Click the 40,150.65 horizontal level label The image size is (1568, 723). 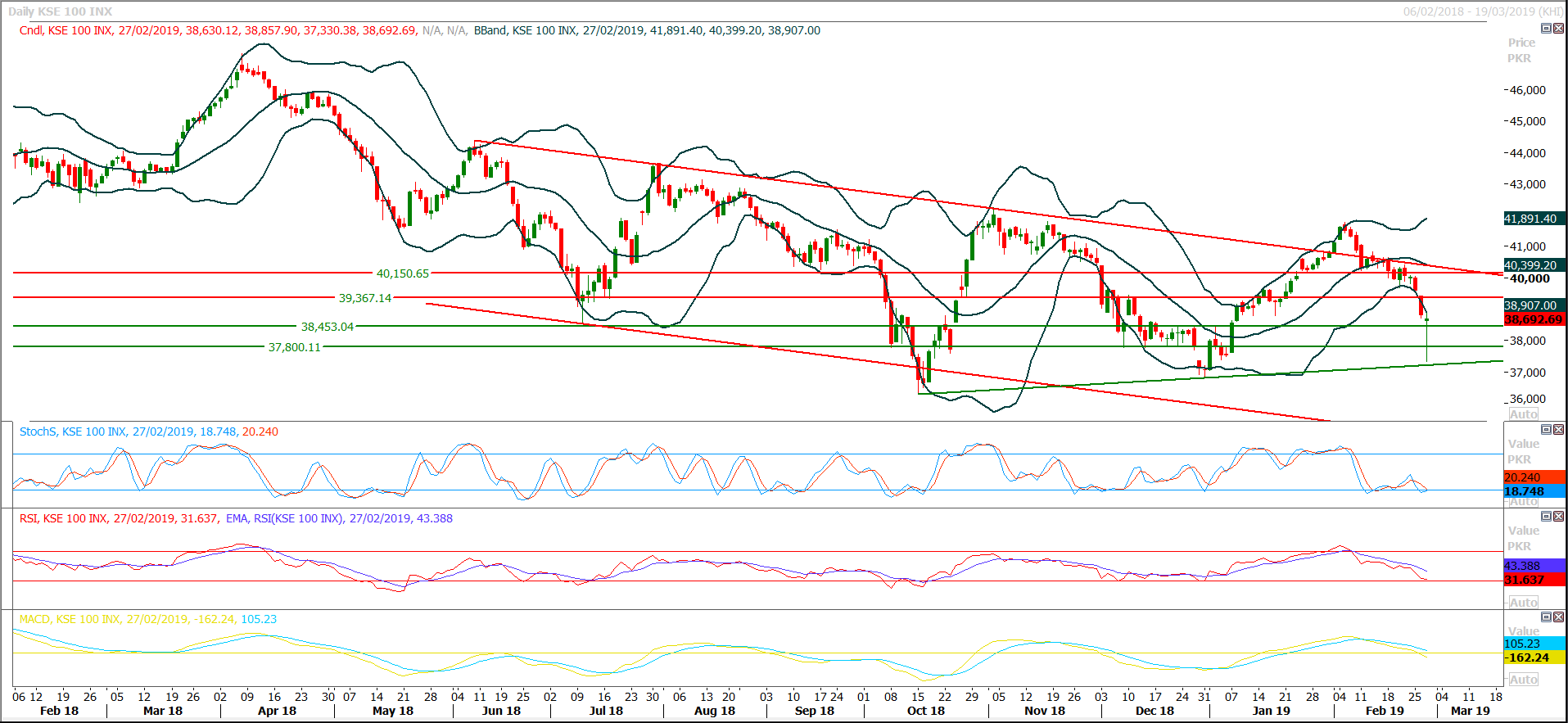[403, 273]
